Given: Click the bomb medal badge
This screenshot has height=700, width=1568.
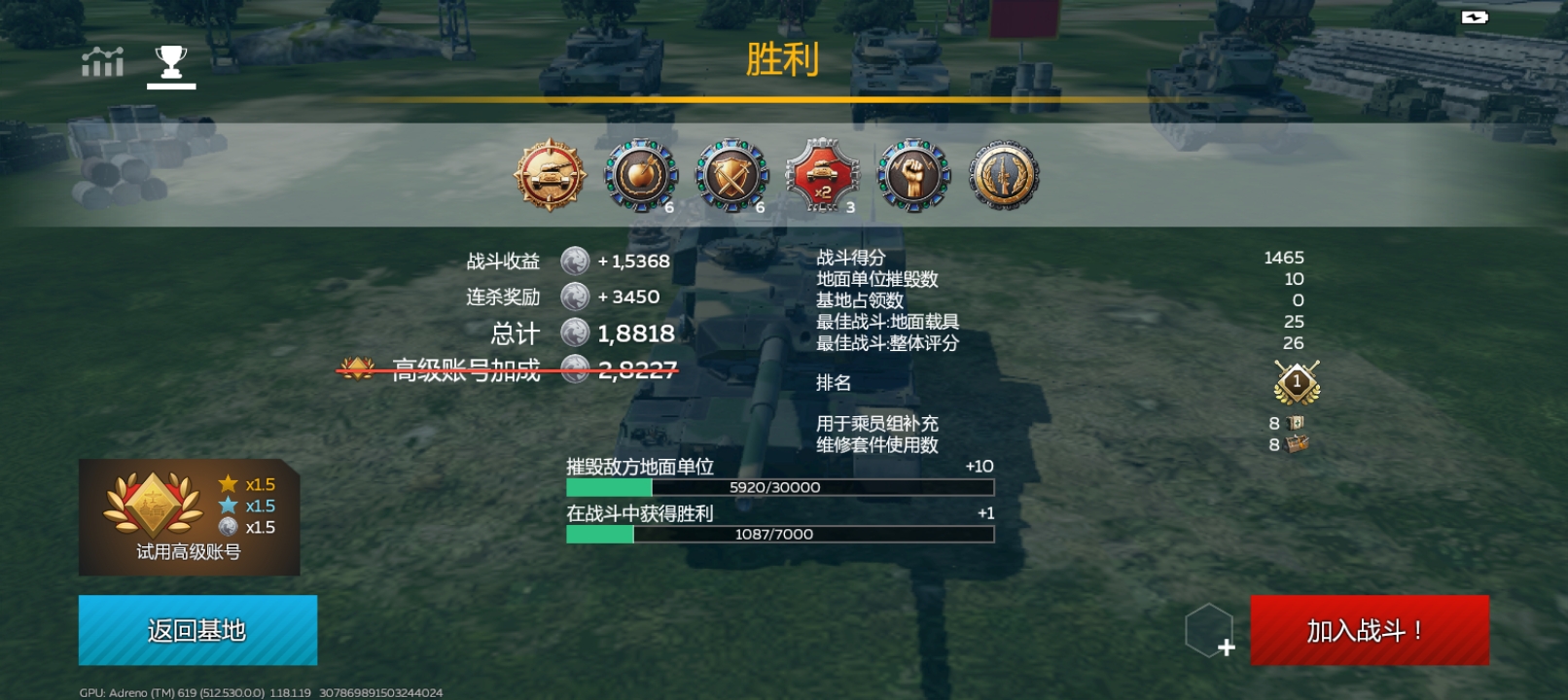Looking at the screenshot, I should [x=640, y=175].
